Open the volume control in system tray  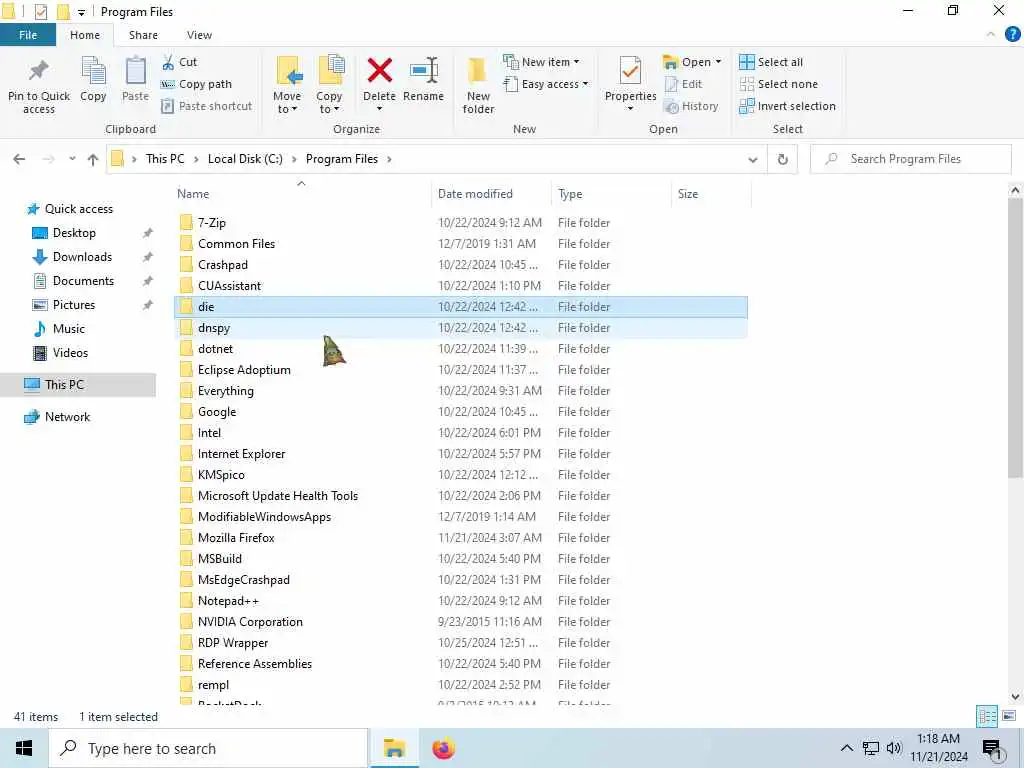click(893, 748)
